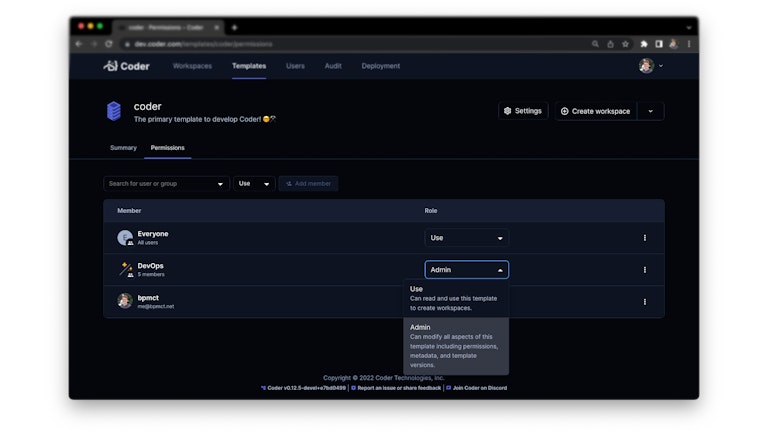Close the coder Permissions browser tab
The image size is (768, 432).
(216, 27)
